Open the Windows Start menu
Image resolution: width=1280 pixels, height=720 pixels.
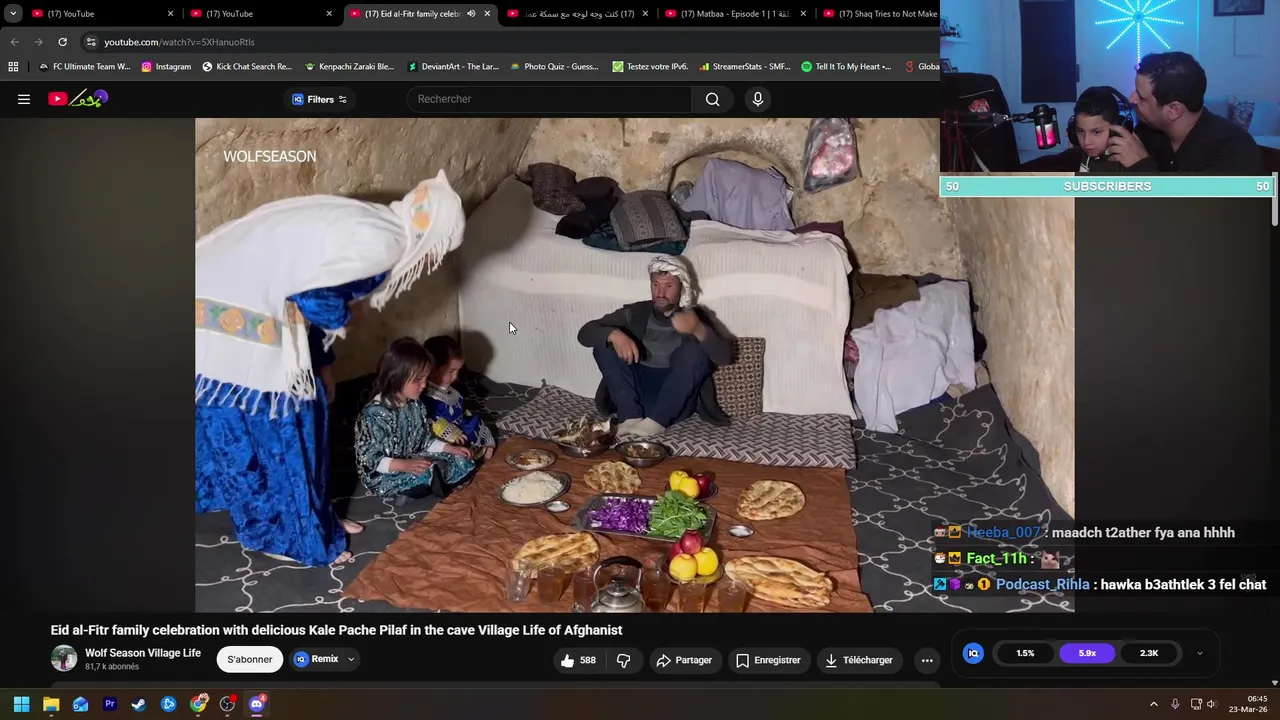coord(21,704)
